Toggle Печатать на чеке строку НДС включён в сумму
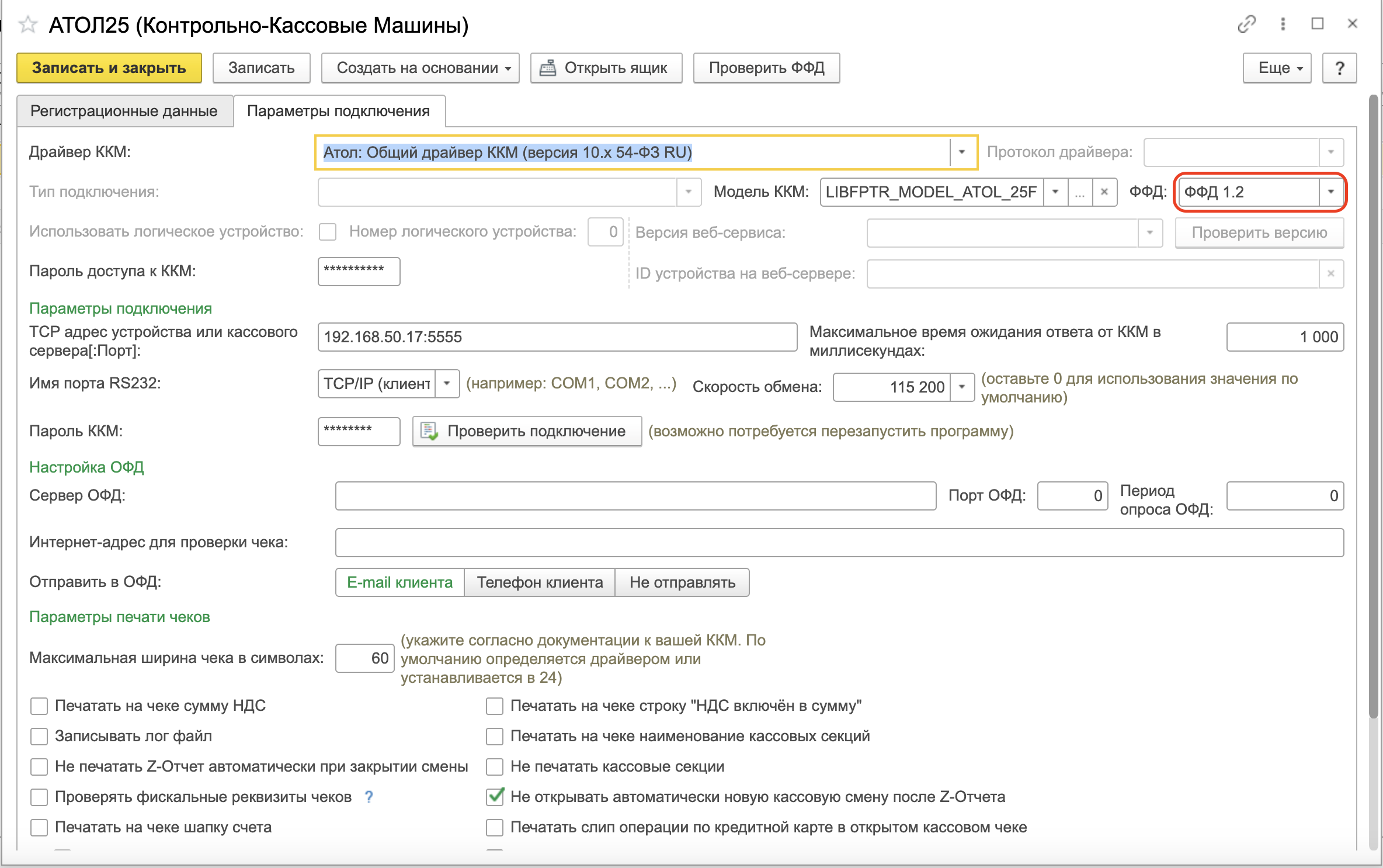1383x868 pixels. pyautogui.click(x=495, y=706)
